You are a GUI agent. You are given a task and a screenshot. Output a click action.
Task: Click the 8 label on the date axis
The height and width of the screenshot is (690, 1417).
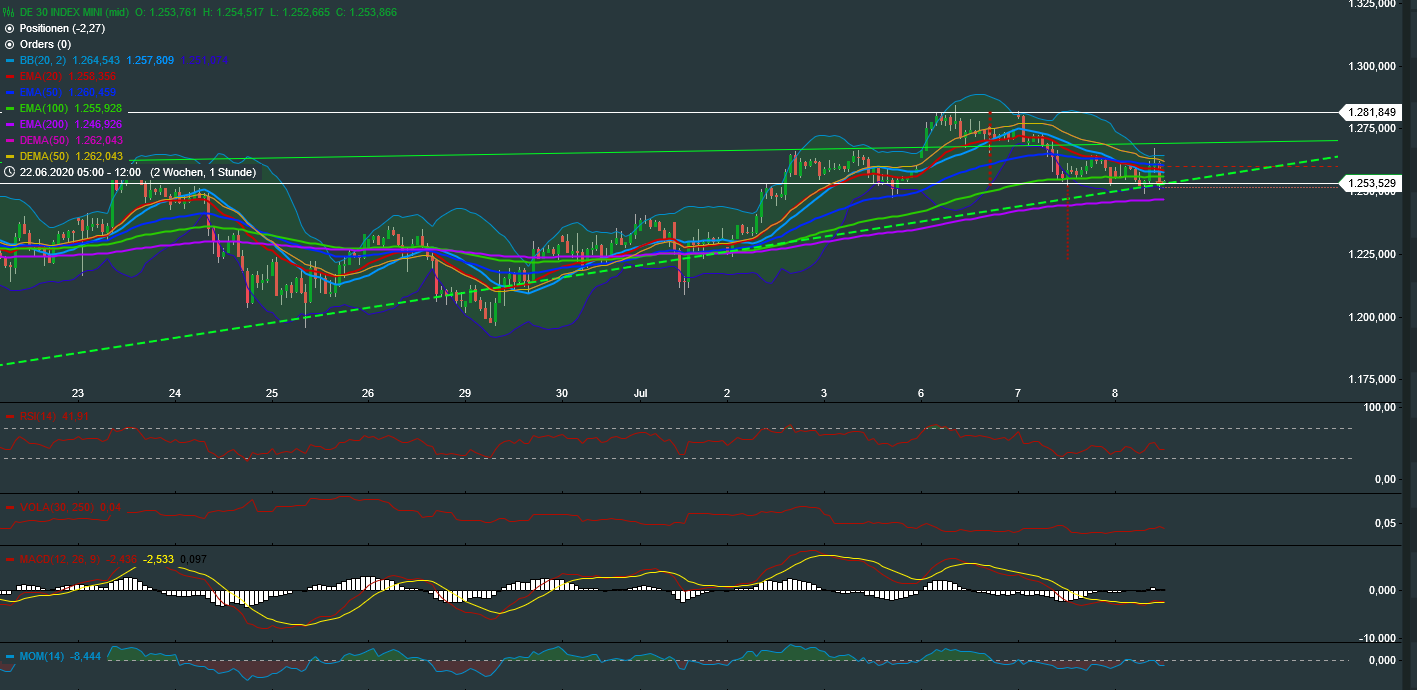pos(1114,393)
